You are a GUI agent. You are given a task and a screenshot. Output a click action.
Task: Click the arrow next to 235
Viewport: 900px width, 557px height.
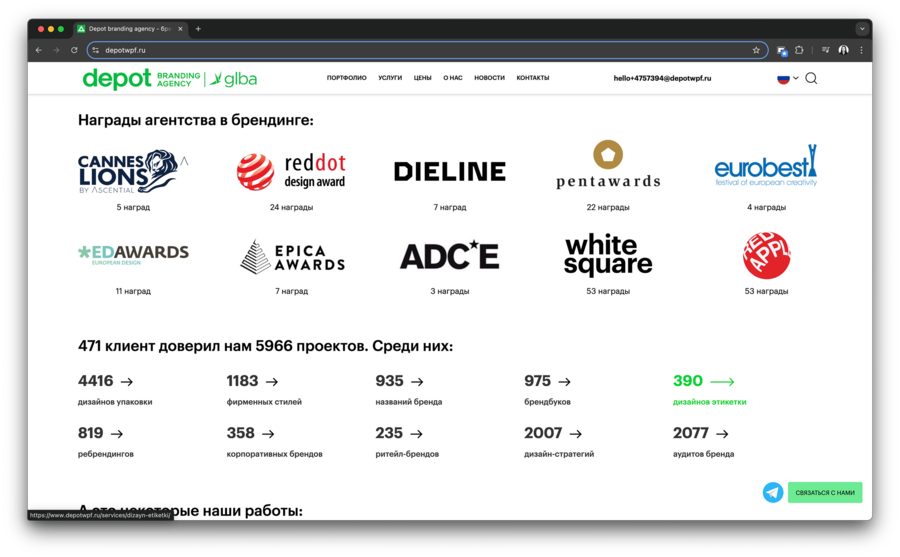417,434
